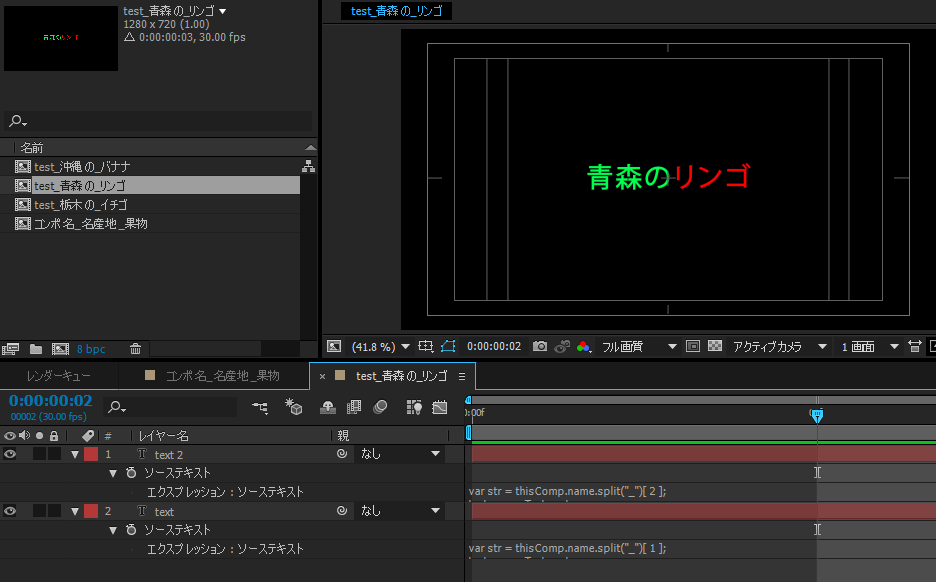Click stopwatch of text 2 source text
The image size is (936, 582).
[131, 473]
